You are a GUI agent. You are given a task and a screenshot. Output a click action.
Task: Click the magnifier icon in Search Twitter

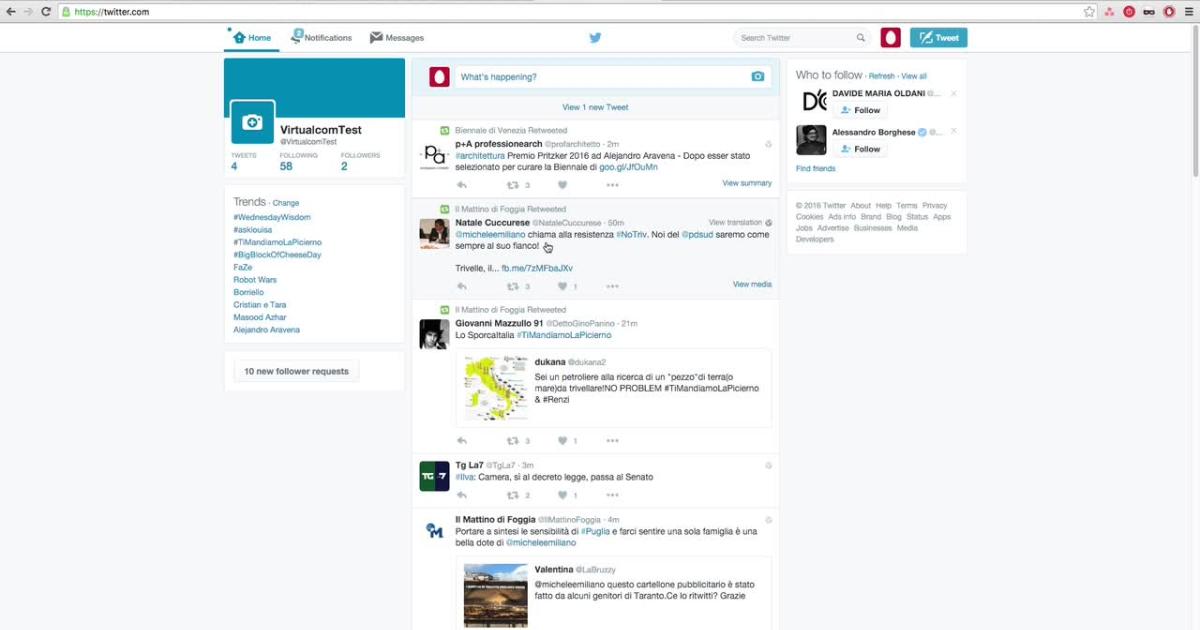coord(860,38)
